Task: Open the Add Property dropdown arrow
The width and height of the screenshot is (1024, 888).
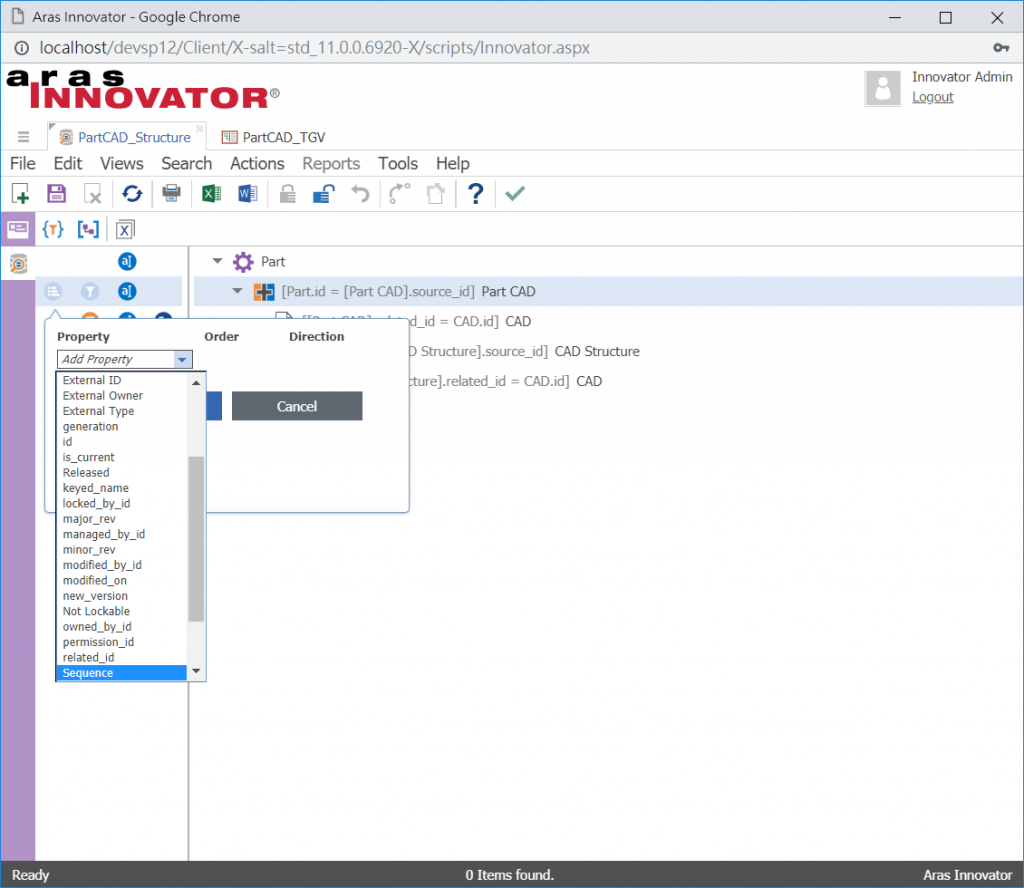Action: click(x=182, y=359)
